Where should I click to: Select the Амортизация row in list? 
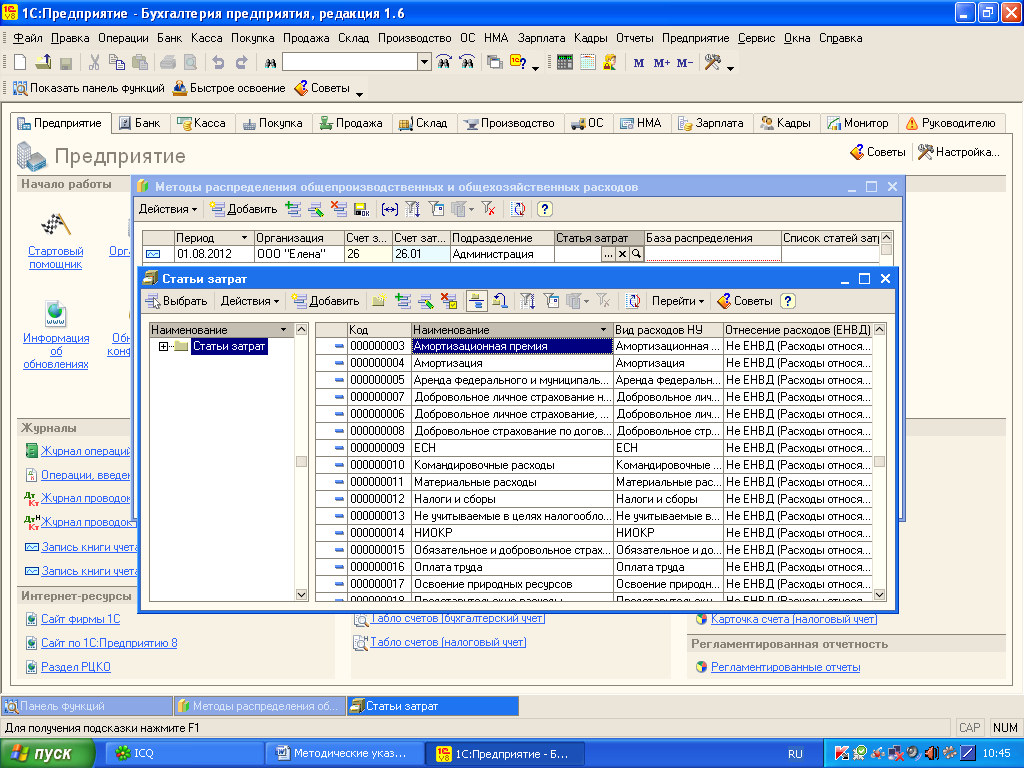pyautogui.click(x=593, y=363)
